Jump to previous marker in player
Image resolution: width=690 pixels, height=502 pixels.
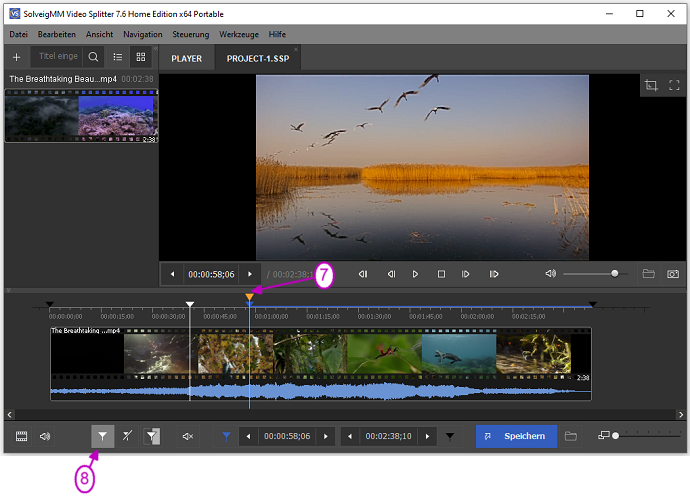coord(363,274)
